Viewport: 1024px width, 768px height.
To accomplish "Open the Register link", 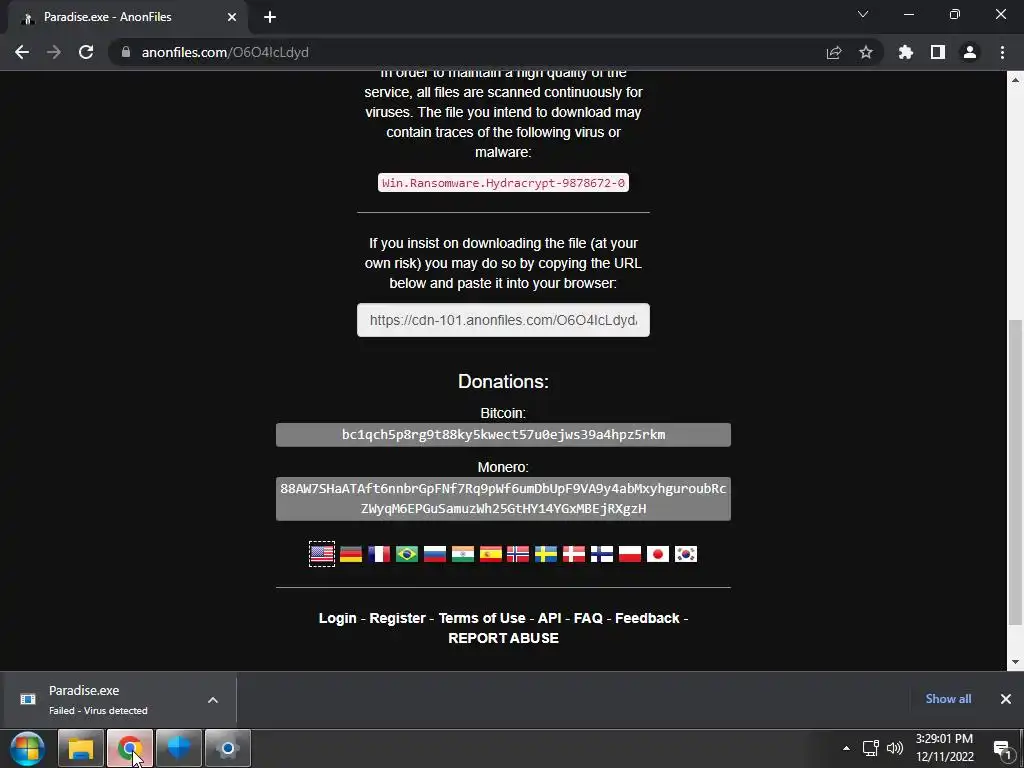I will tap(398, 618).
